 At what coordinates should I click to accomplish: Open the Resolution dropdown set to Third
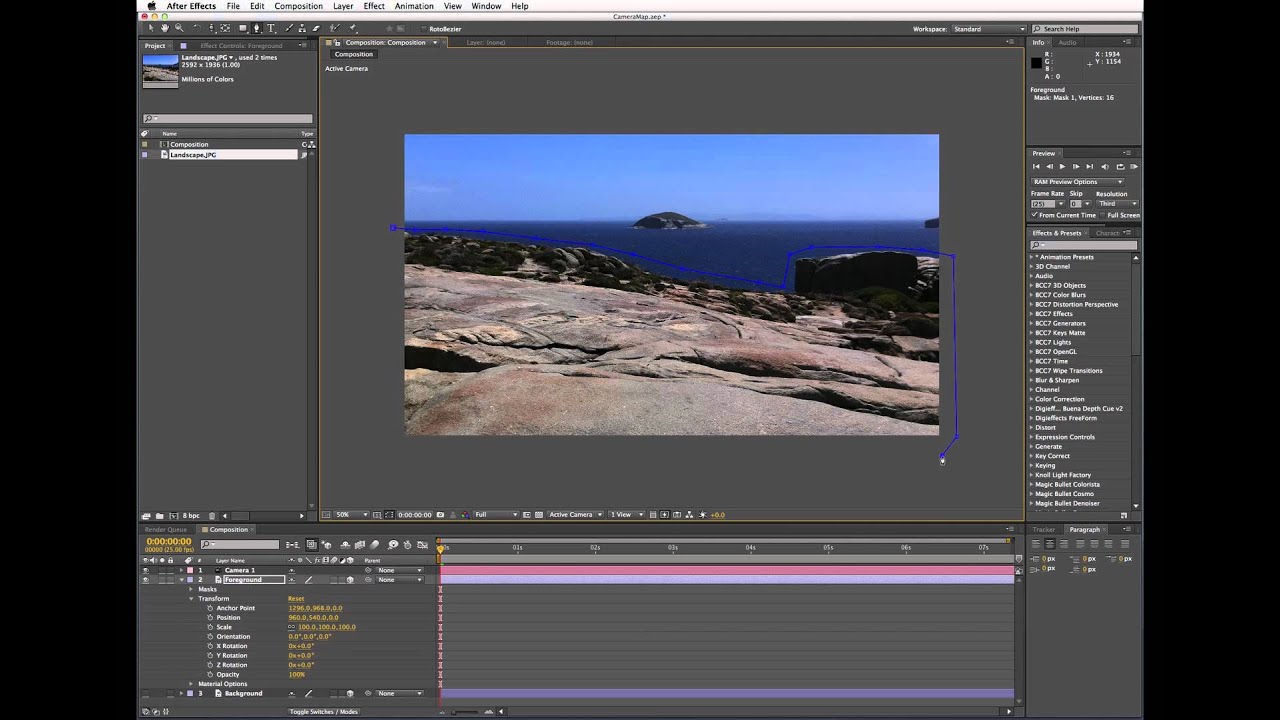(x=1116, y=204)
